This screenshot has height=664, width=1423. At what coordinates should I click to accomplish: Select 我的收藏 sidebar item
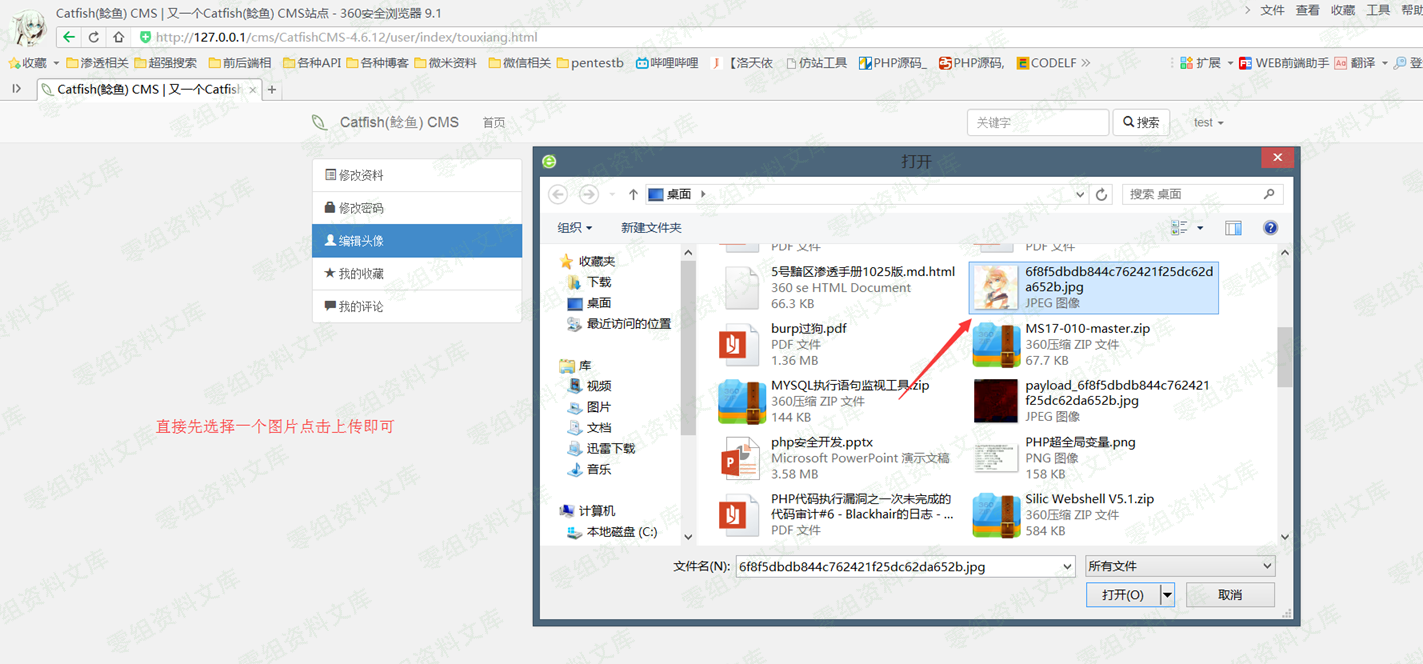coord(360,273)
